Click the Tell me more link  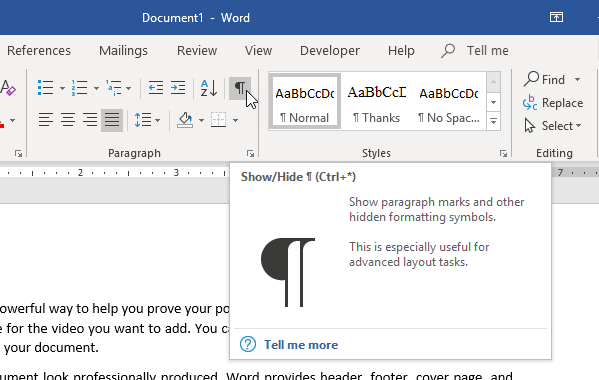coord(301,344)
